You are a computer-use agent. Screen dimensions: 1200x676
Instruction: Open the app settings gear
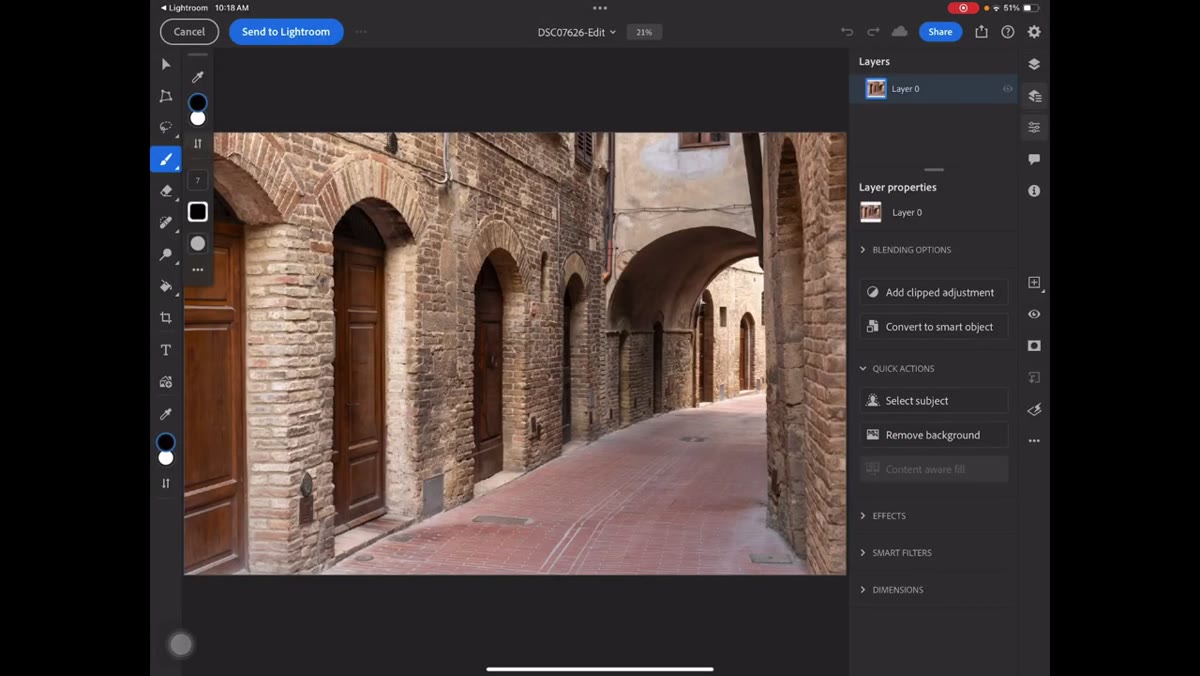1034,32
